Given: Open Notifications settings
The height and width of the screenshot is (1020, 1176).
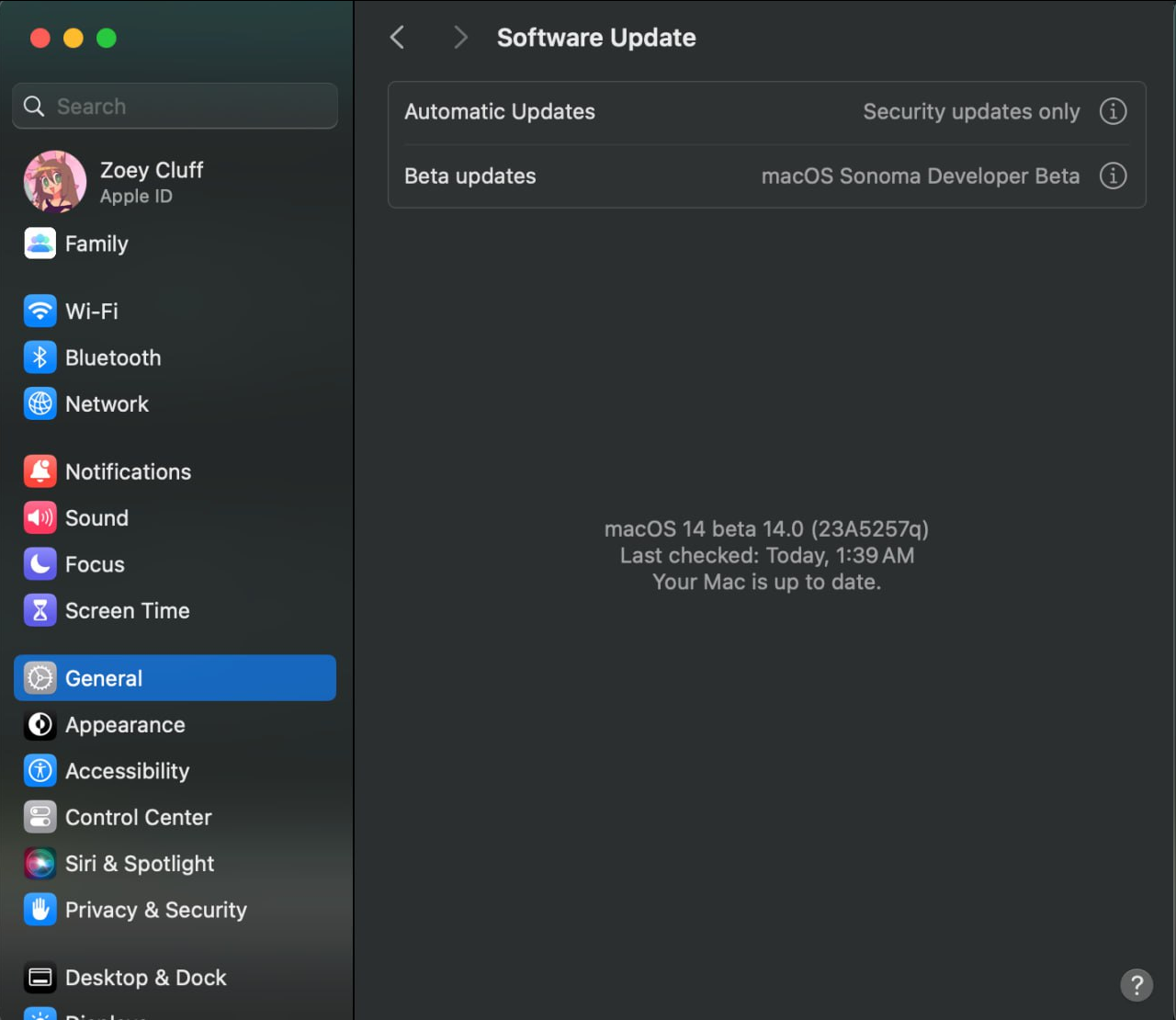Looking at the screenshot, I should (x=127, y=471).
